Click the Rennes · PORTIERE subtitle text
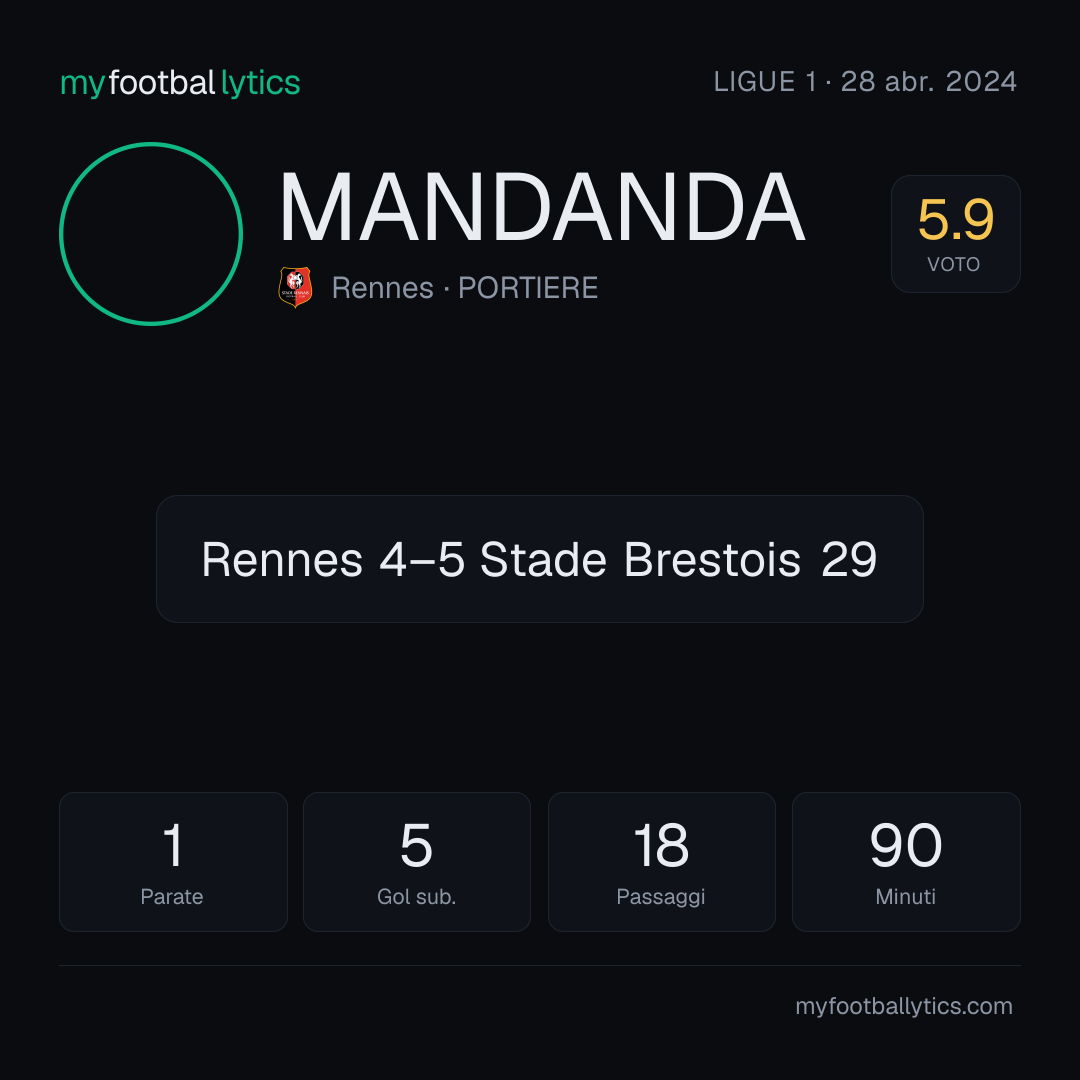The width and height of the screenshot is (1080, 1080). pyautogui.click(x=465, y=288)
